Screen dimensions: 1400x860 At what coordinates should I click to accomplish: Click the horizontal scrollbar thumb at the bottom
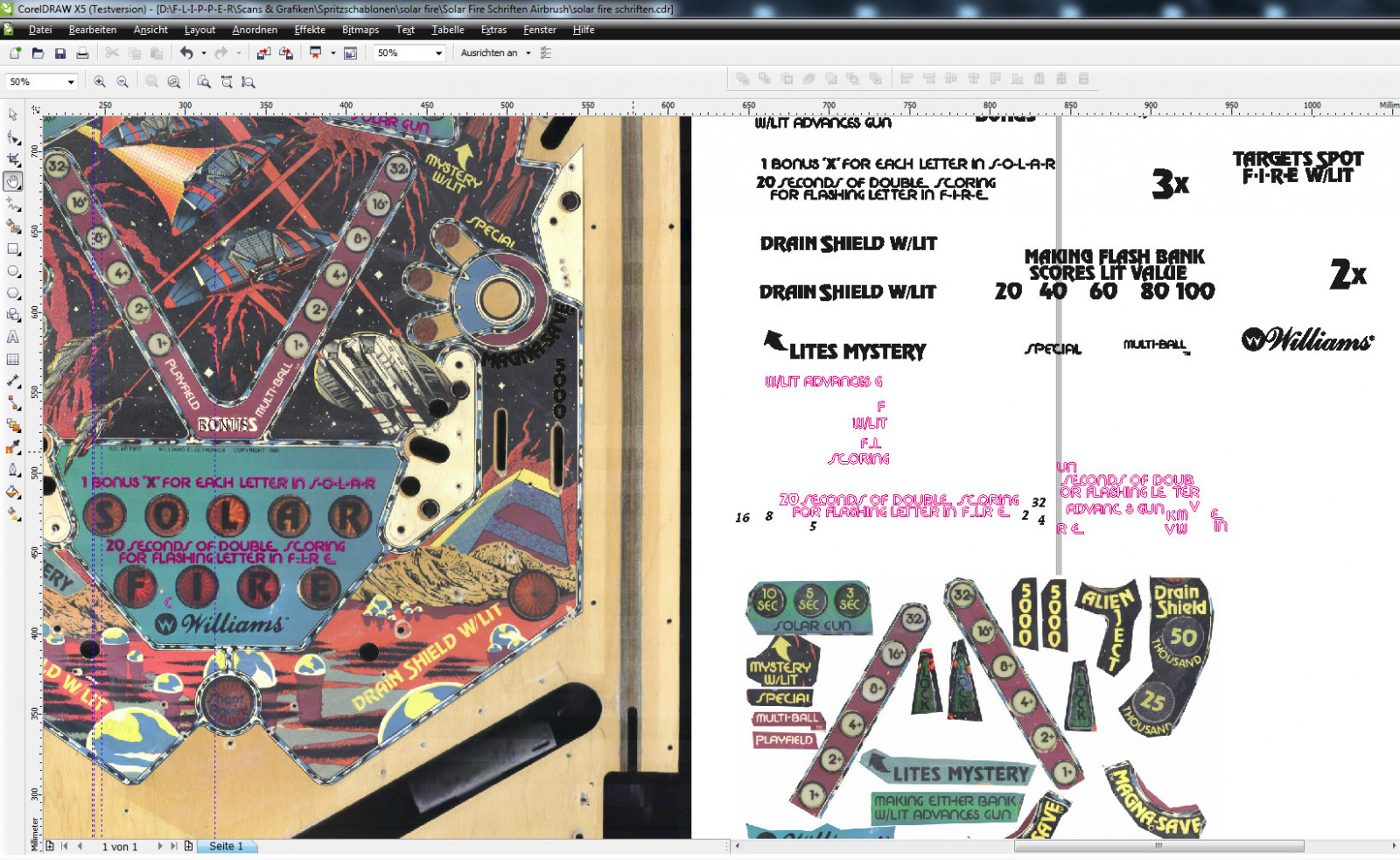pos(1158,846)
